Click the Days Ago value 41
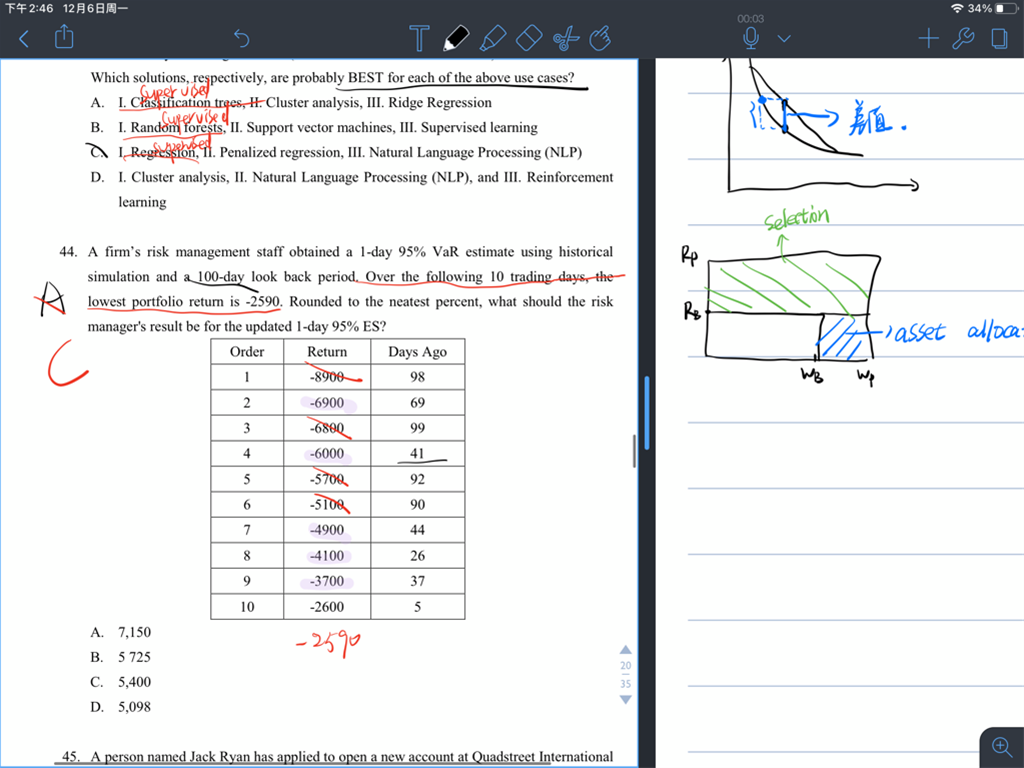This screenshot has height=768, width=1024. [x=417, y=453]
